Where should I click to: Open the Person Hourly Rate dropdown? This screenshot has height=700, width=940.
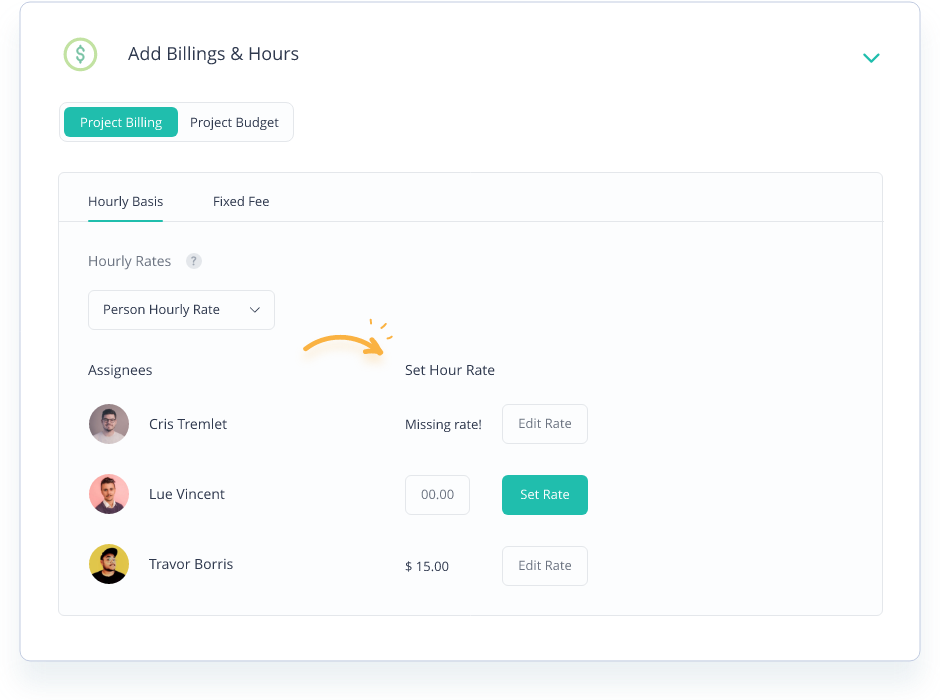click(181, 310)
